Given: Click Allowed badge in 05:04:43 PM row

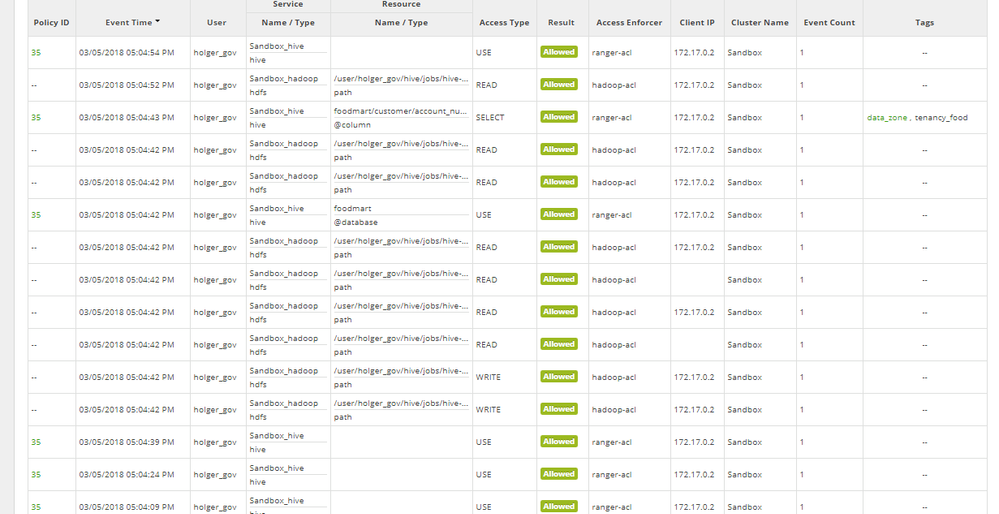Looking at the screenshot, I should click(x=559, y=117).
